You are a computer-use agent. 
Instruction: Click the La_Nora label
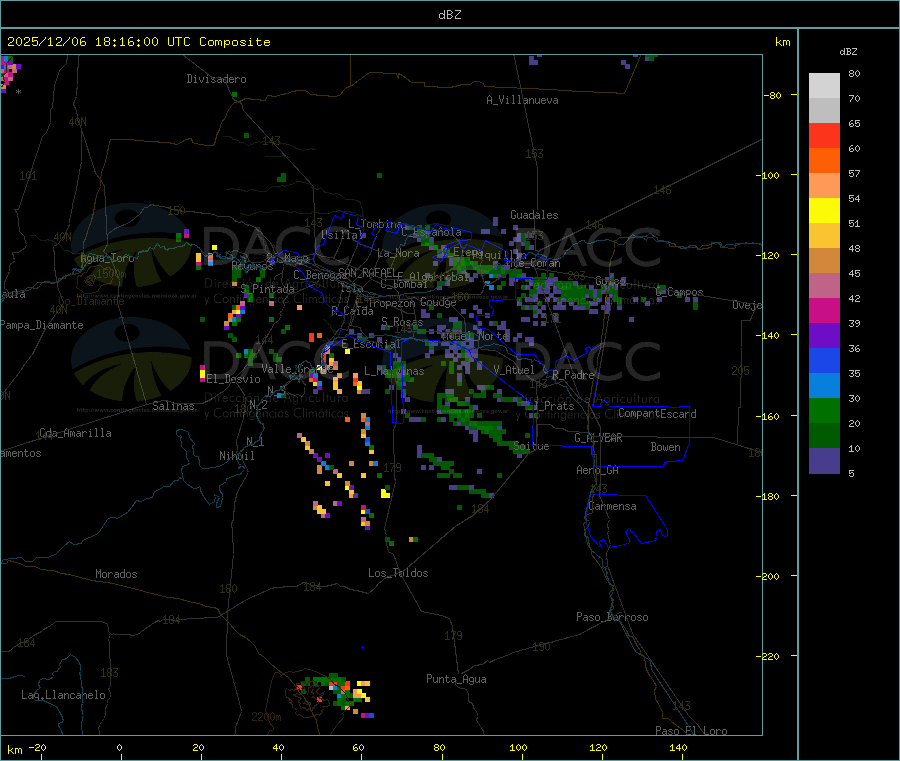(x=398, y=253)
